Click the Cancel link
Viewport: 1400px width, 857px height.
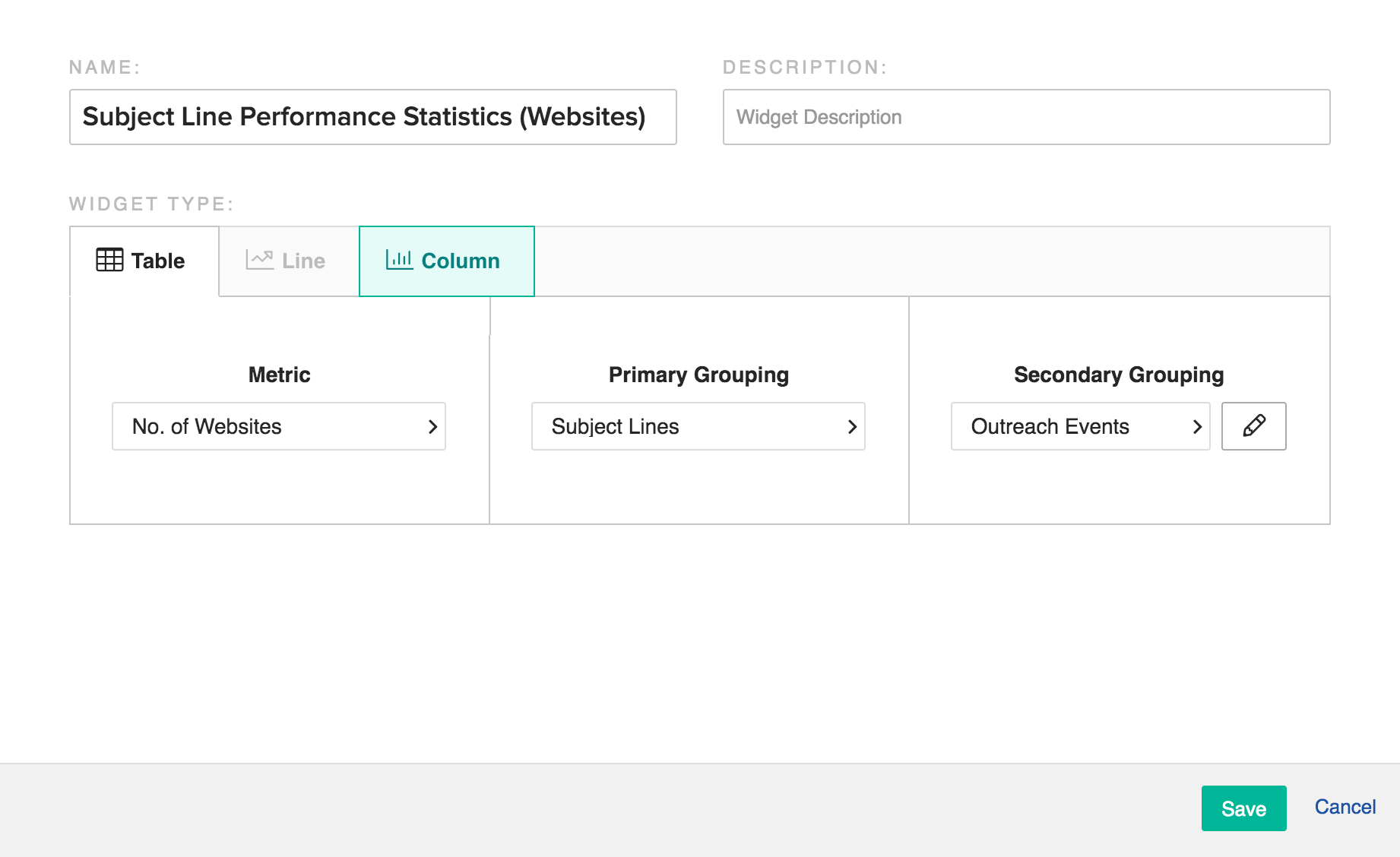1345,807
